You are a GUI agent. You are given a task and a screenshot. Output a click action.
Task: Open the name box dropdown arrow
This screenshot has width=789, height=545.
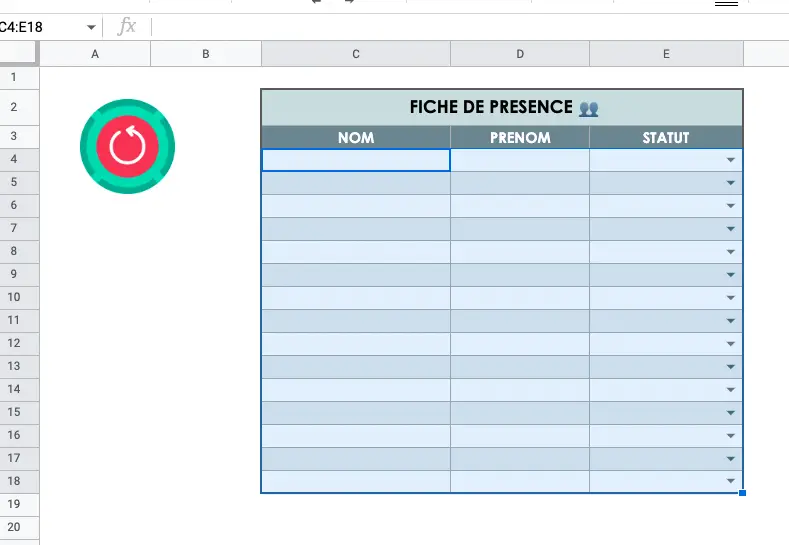pos(91,27)
